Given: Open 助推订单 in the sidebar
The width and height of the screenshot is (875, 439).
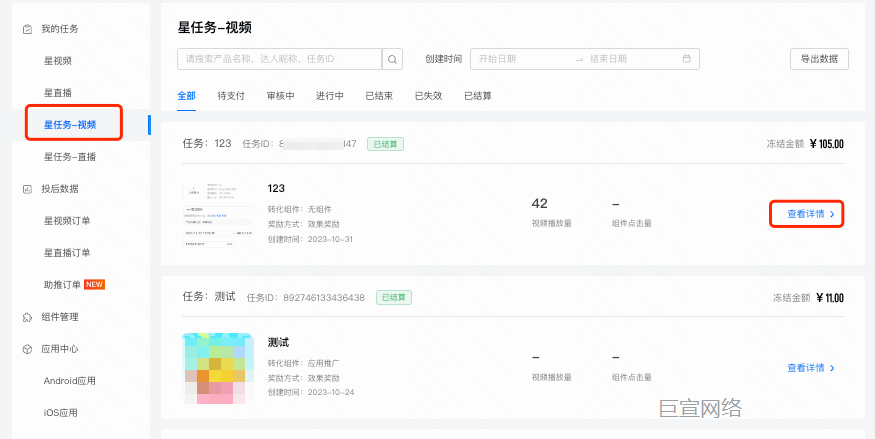Looking at the screenshot, I should (62, 285).
